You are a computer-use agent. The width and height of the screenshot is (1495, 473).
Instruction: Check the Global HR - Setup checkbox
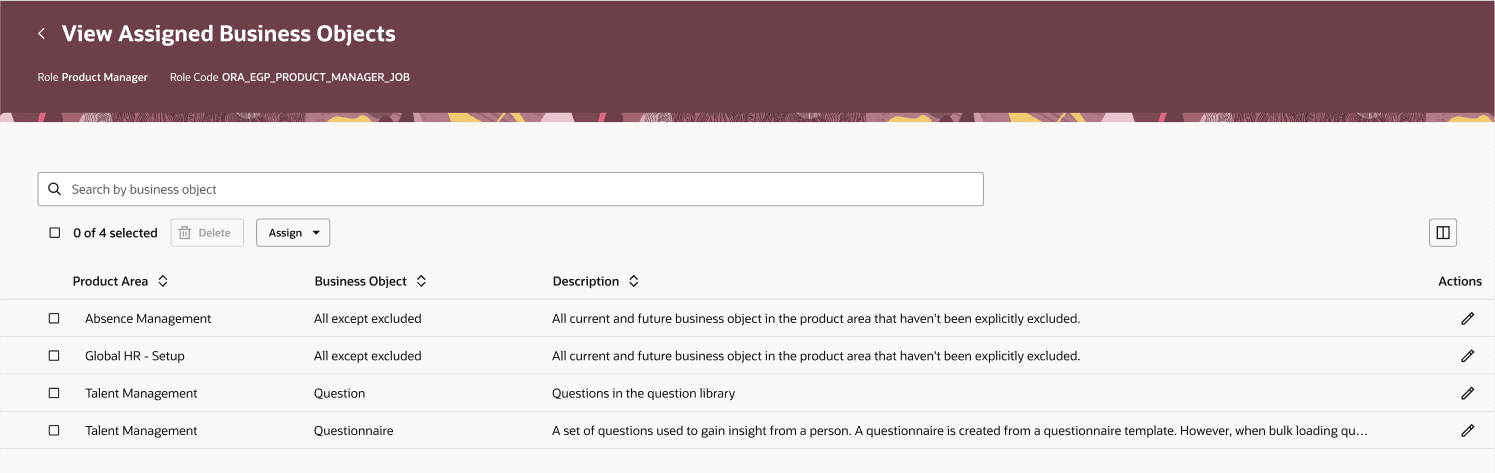[54, 356]
